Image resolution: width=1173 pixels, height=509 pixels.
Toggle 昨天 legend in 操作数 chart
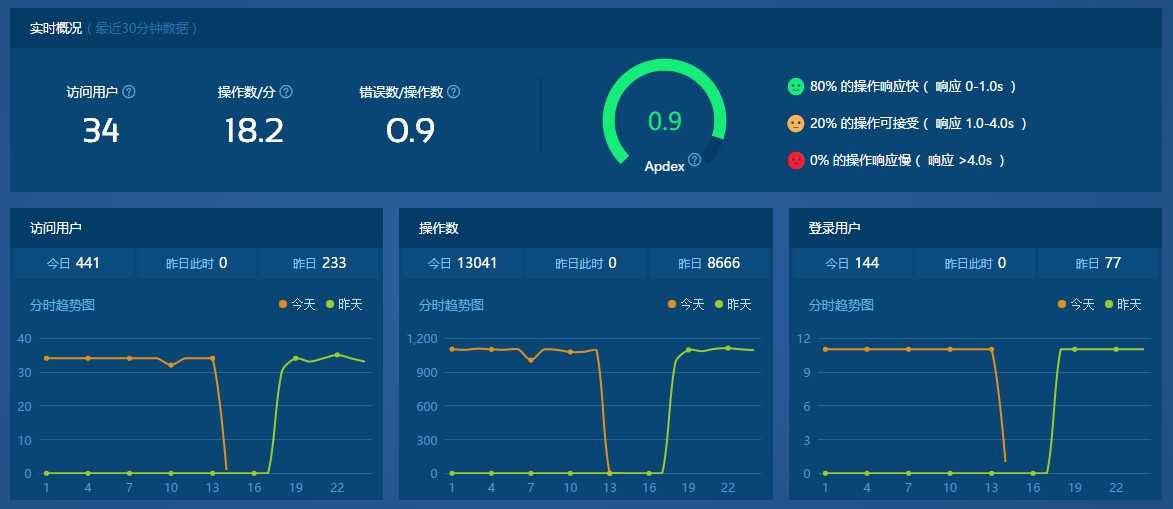(733, 305)
